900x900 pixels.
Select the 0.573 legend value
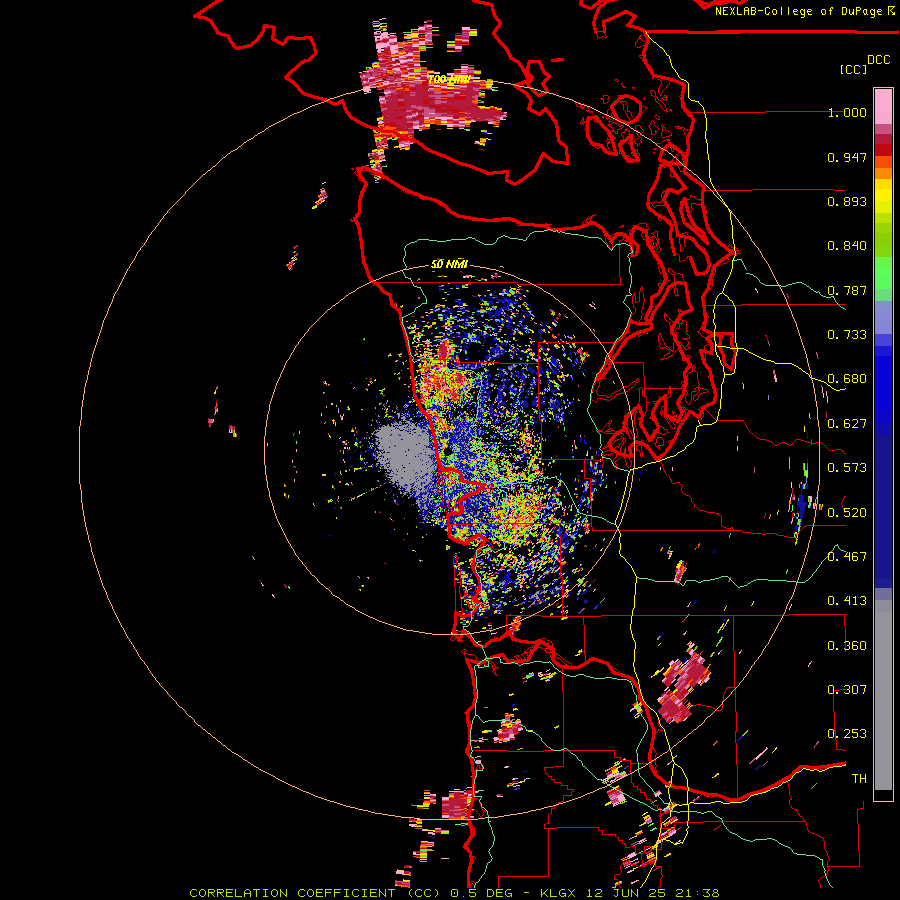pyautogui.click(x=847, y=468)
